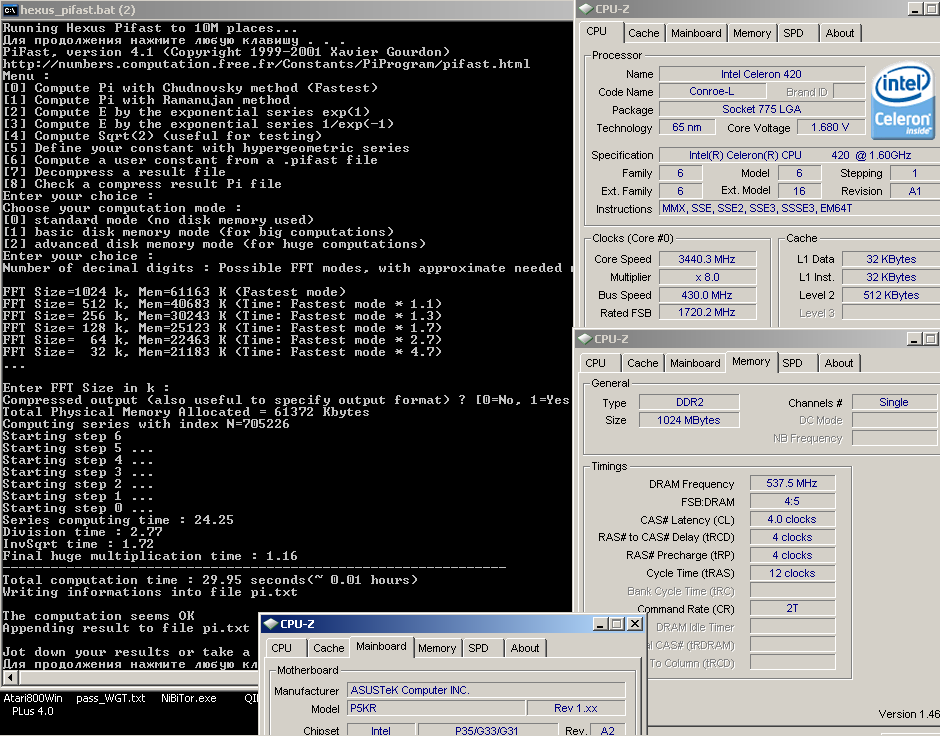Viewport: 940px width, 736px height.
Task: Open About tab in top CPU-Z window
Action: tap(839, 34)
